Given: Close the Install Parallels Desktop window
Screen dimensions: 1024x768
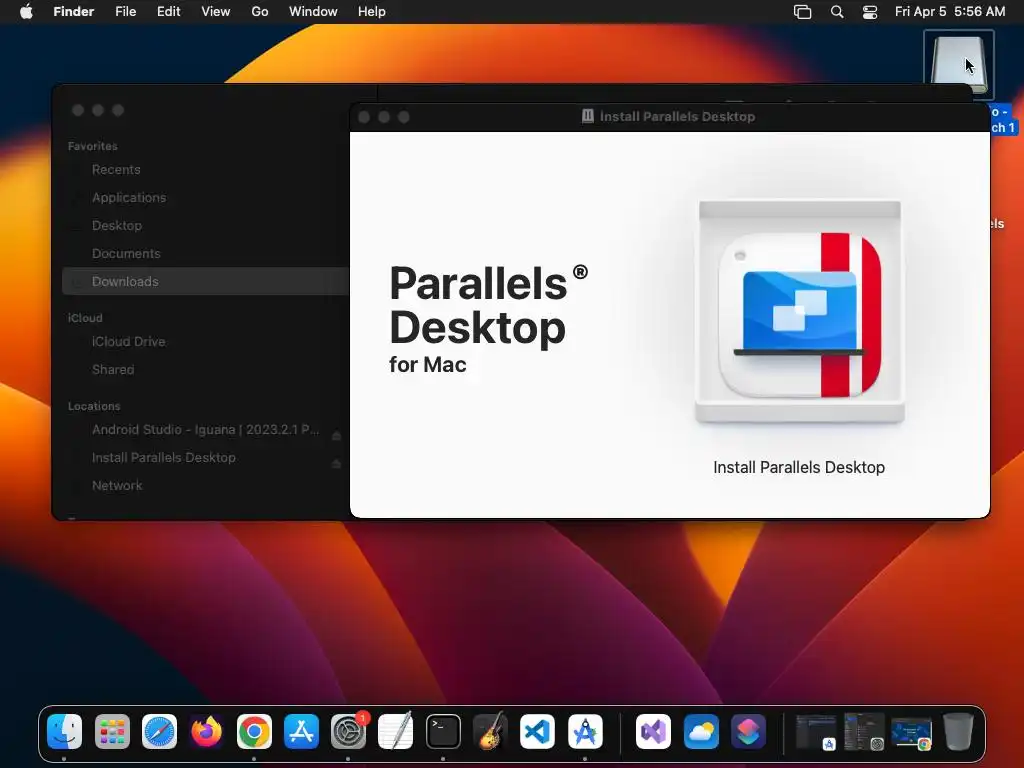Looking at the screenshot, I should pos(364,117).
